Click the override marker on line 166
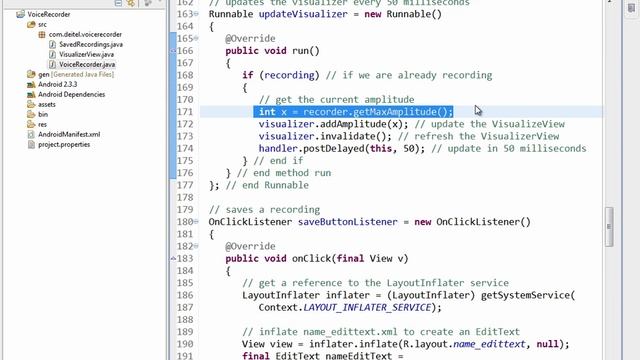 [173, 51]
